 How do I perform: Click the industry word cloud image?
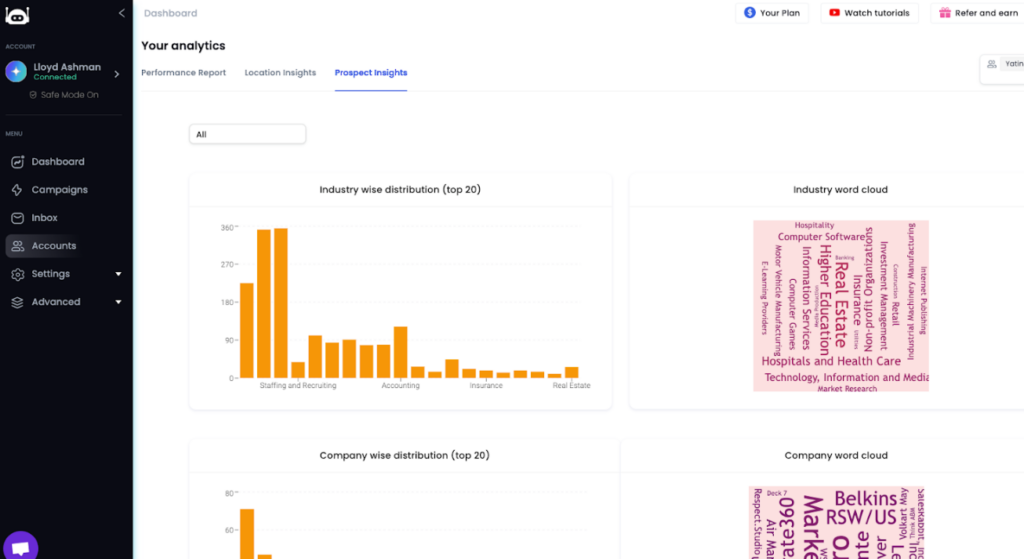[840, 306]
